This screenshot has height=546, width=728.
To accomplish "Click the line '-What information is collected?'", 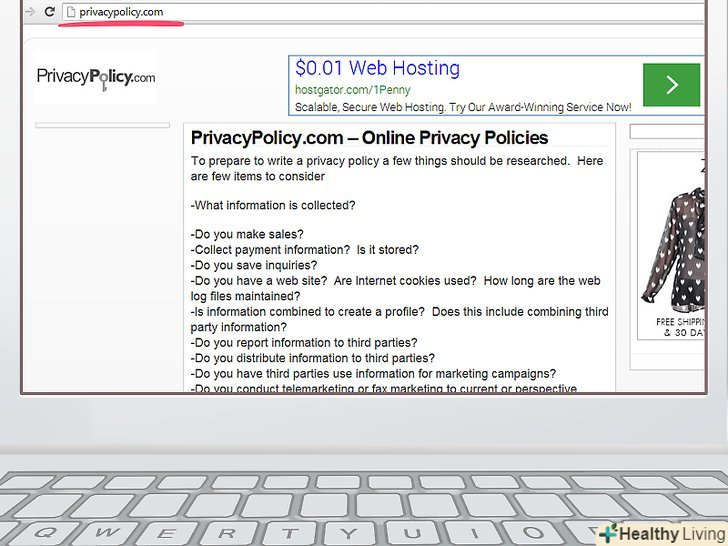I will point(273,205).
